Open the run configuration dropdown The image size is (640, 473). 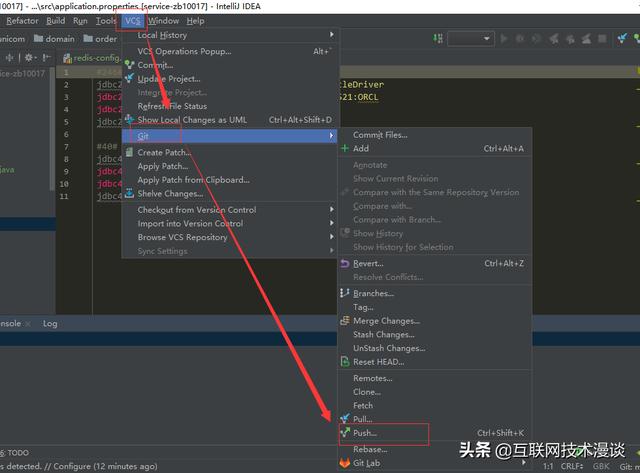471,39
